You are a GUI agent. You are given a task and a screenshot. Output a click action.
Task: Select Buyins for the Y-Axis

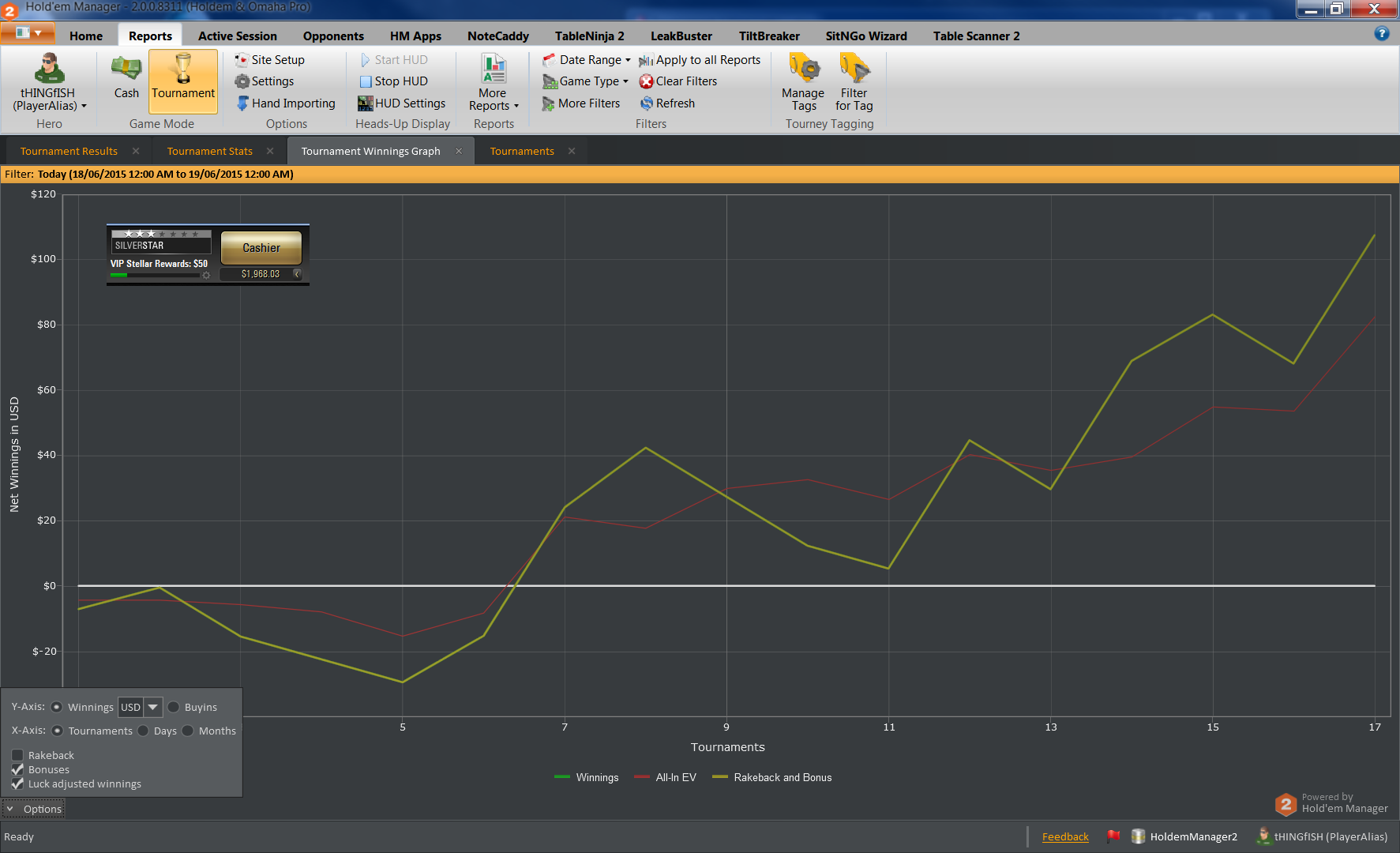click(x=174, y=707)
